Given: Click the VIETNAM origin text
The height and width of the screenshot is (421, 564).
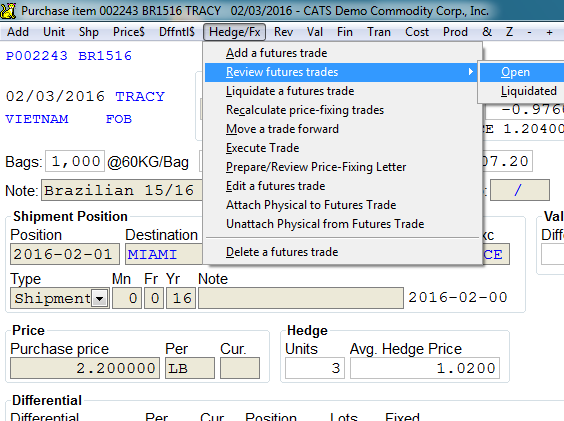Looking at the screenshot, I should (x=37, y=119).
